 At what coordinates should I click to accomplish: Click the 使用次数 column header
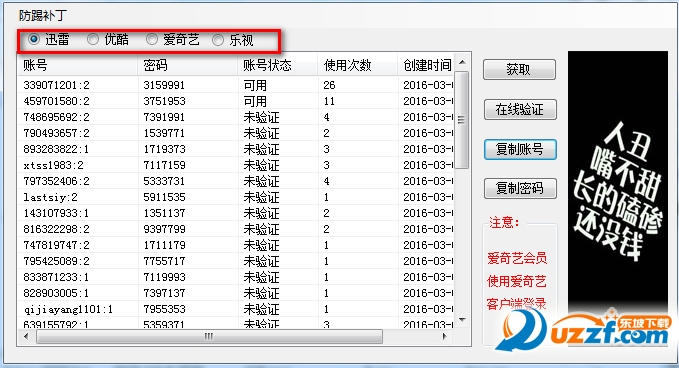click(358, 65)
